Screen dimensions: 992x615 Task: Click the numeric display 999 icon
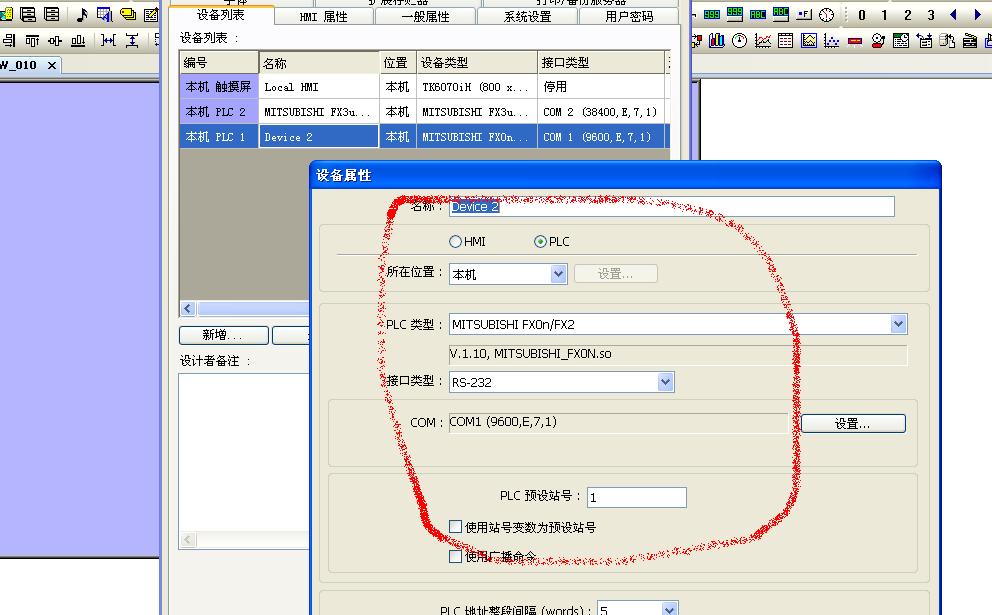[x=711, y=15]
